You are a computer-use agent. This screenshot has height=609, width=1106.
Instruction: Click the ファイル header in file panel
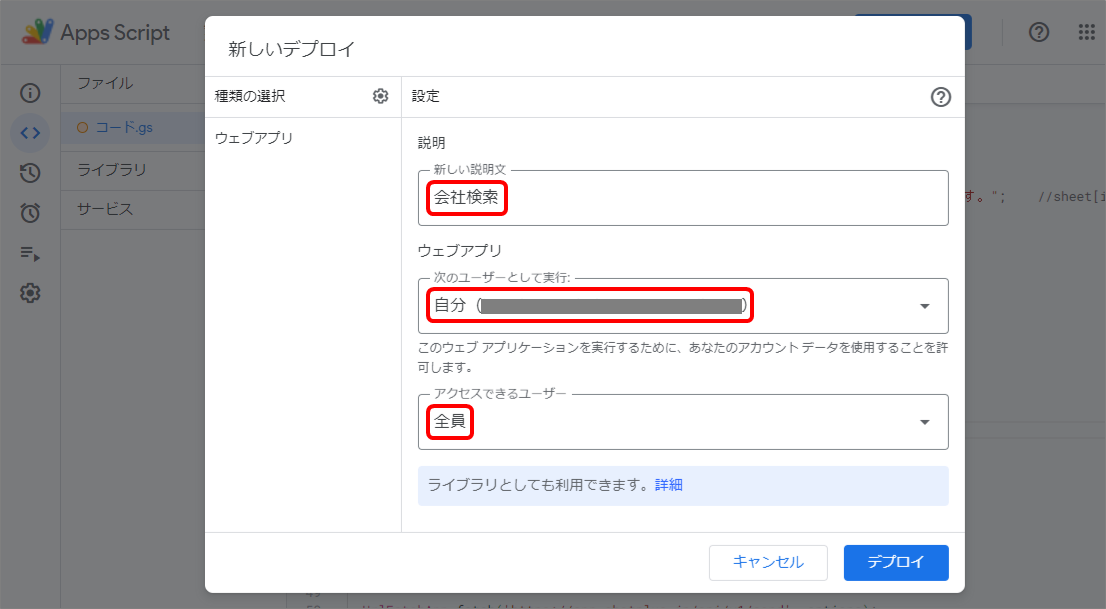point(104,83)
